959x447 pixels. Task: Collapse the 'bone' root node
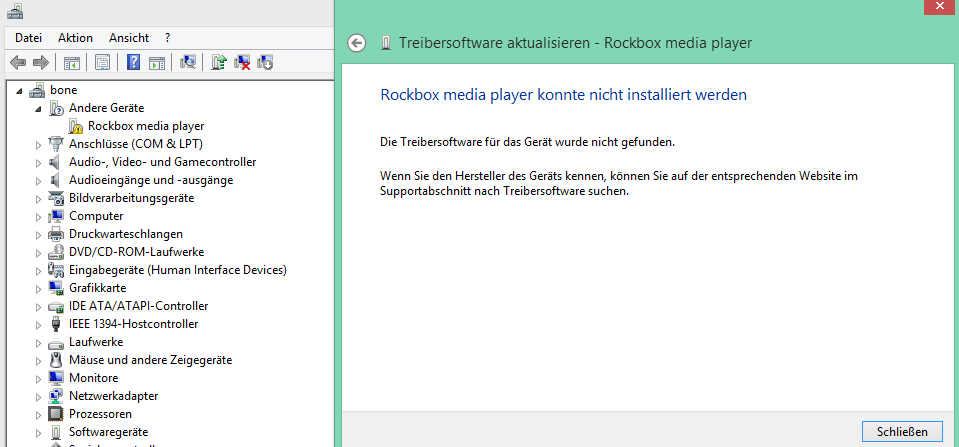[x=20, y=91]
